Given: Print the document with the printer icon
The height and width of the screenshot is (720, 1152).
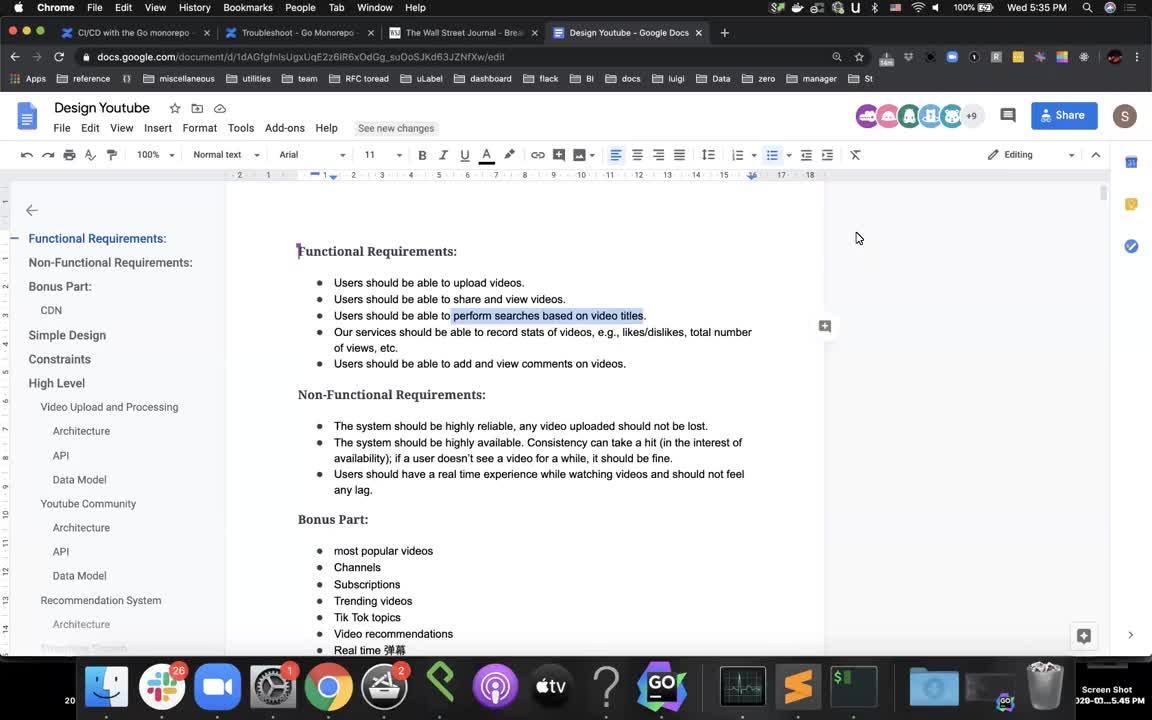Looking at the screenshot, I should pyautogui.click(x=69, y=155).
